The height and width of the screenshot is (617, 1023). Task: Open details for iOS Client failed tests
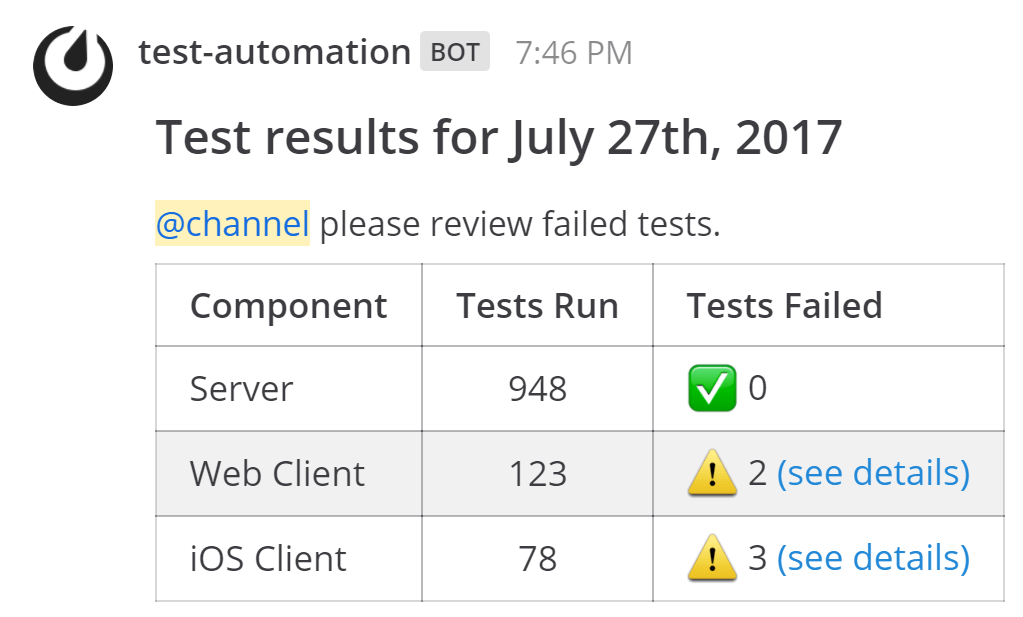click(874, 558)
